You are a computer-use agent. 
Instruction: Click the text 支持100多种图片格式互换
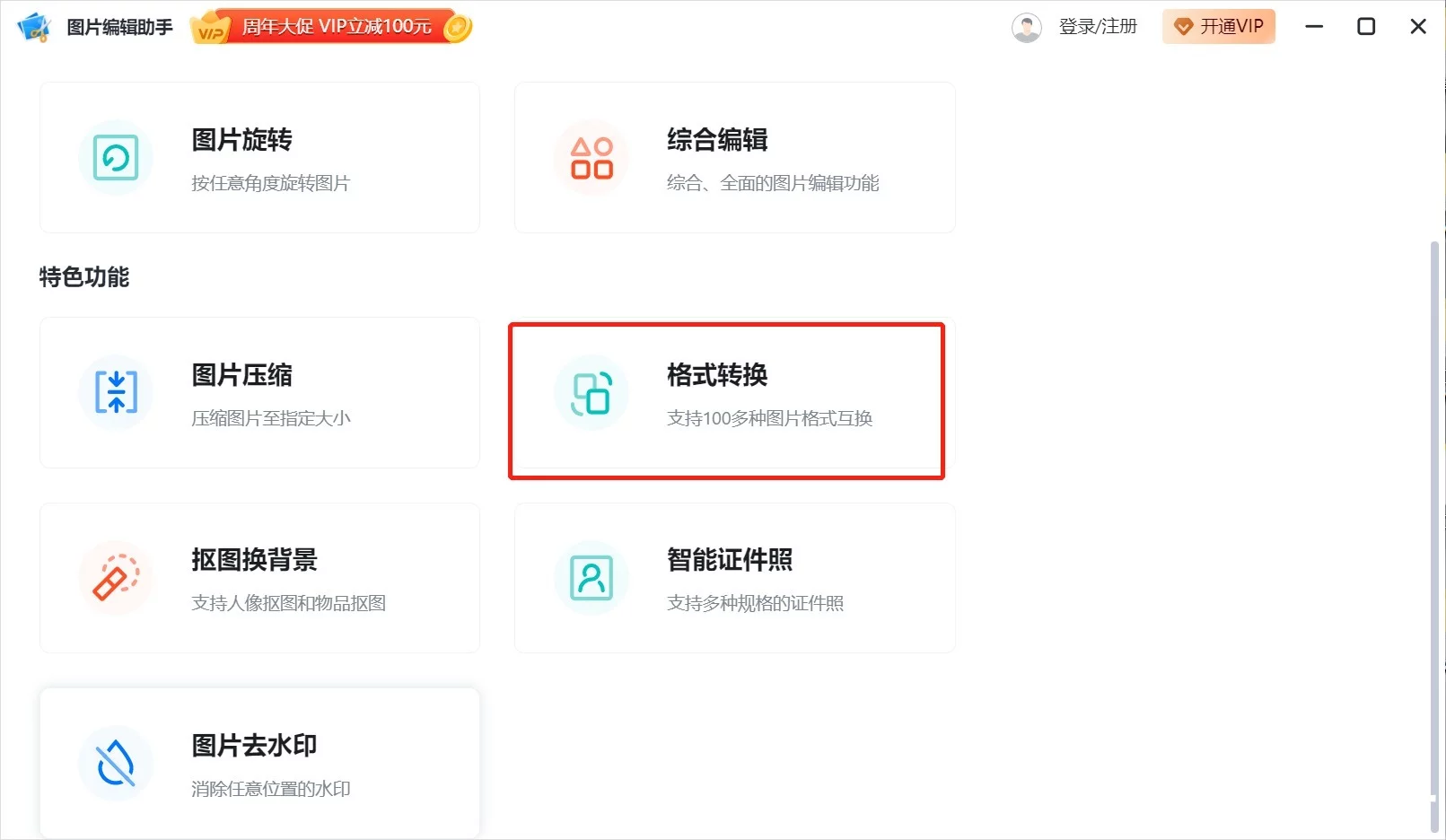click(x=769, y=418)
